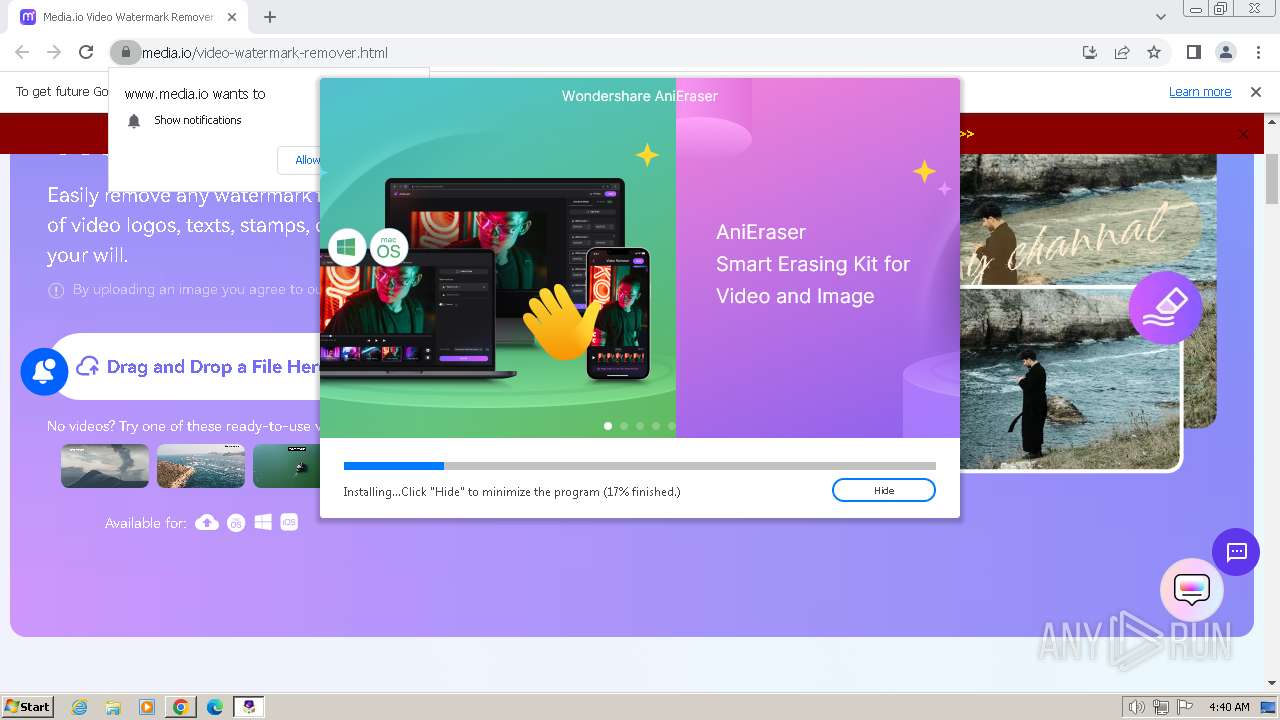This screenshot has height=720, width=1280.
Task: Bookmark this page with star icon
Action: (1154, 52)
